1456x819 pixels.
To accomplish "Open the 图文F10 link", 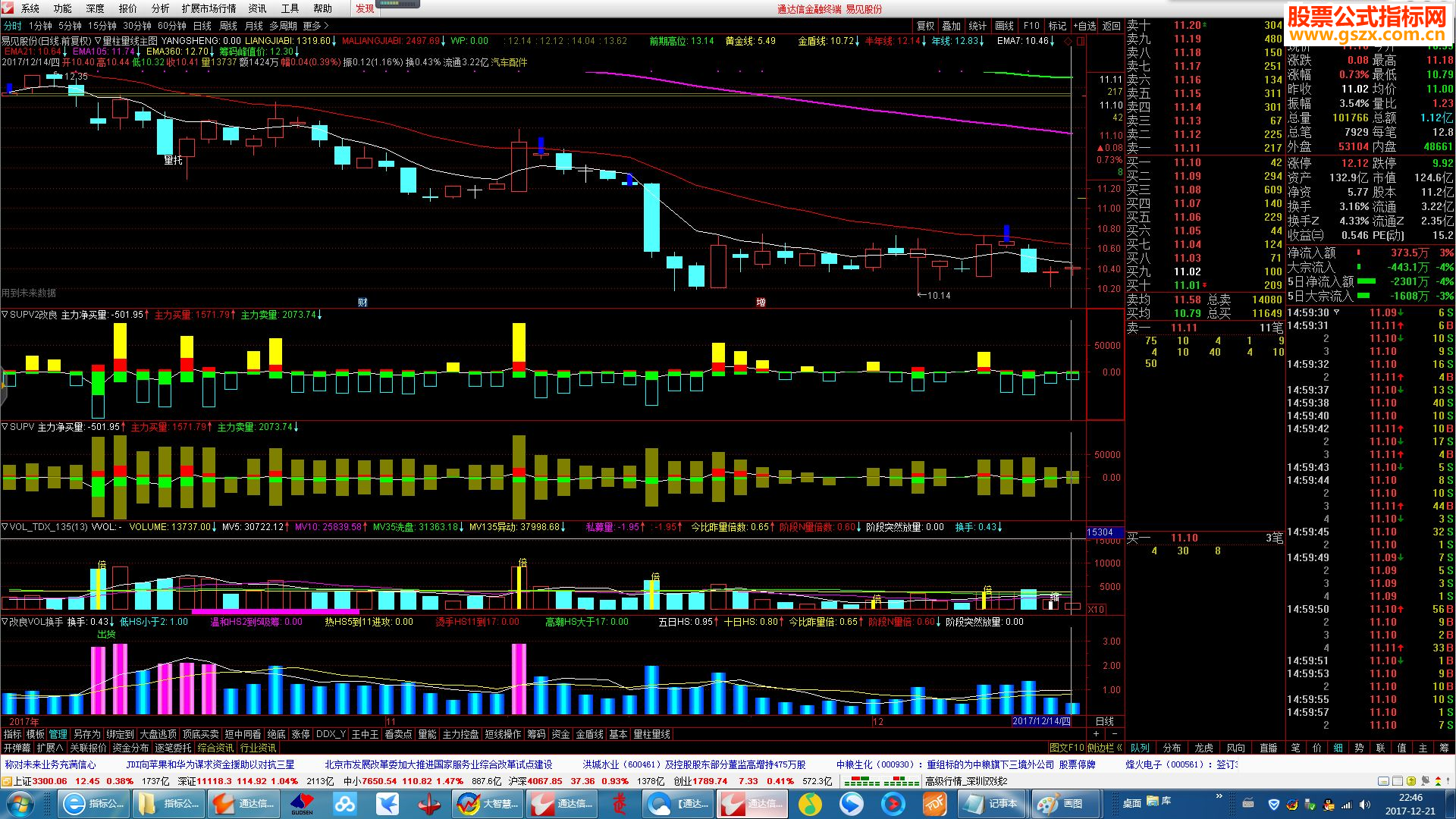I will 1067,748.
